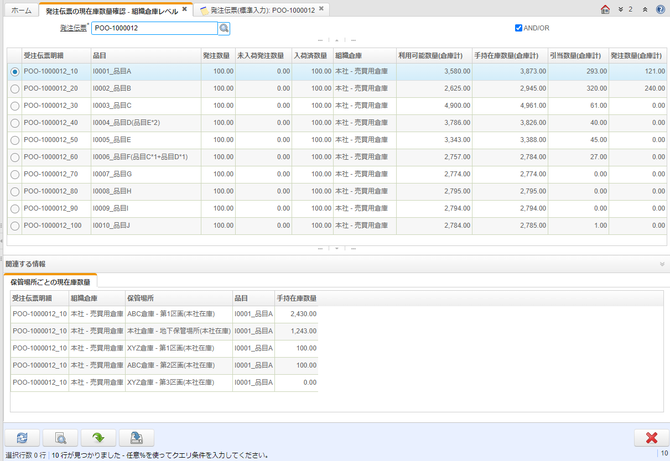Click the red X cancel button at the bottom right
Image resolution: width=670 pixels, height=461 pixels.
tap(651, 438)
